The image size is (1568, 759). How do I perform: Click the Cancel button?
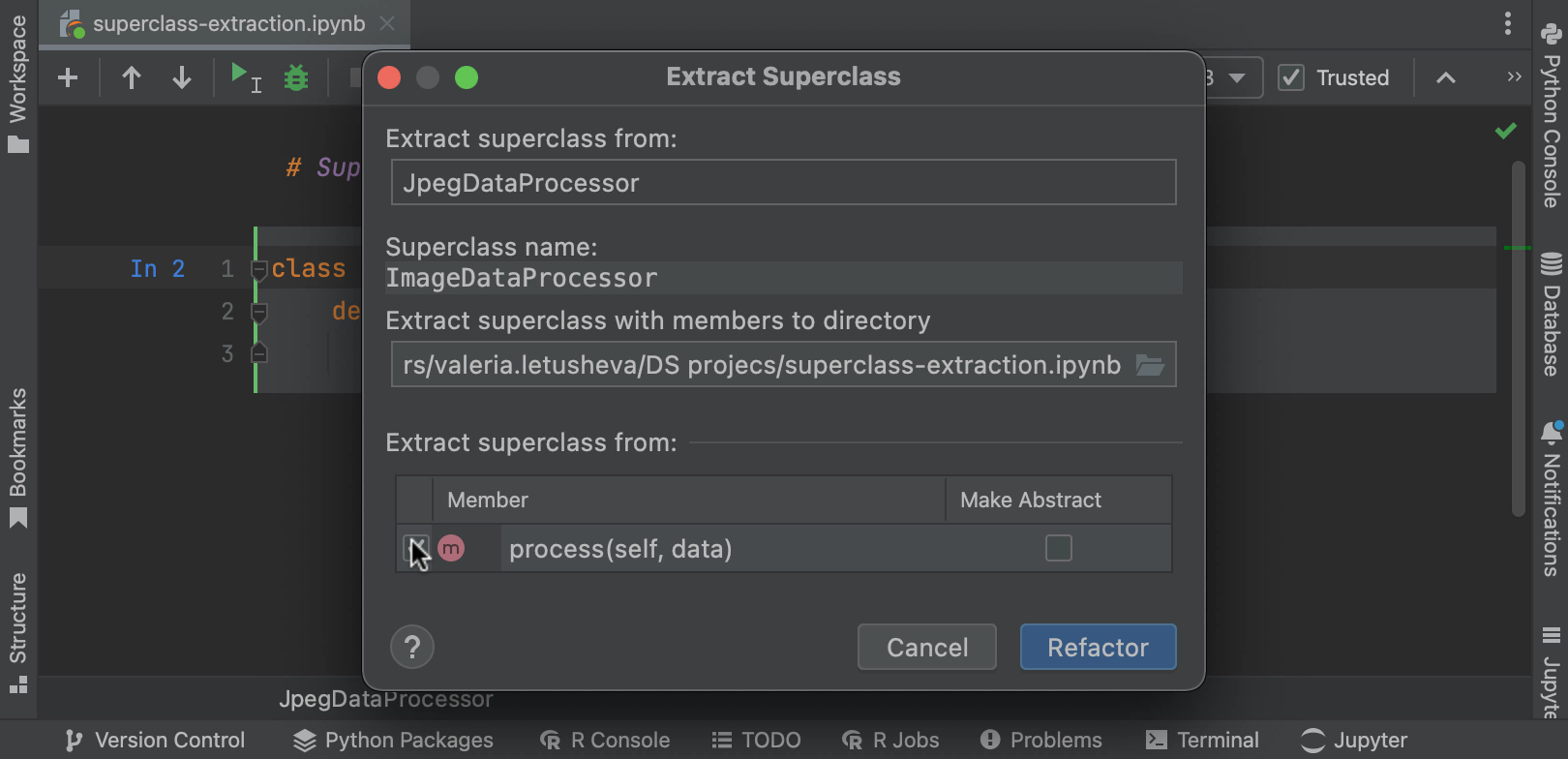tap(926, 647)
